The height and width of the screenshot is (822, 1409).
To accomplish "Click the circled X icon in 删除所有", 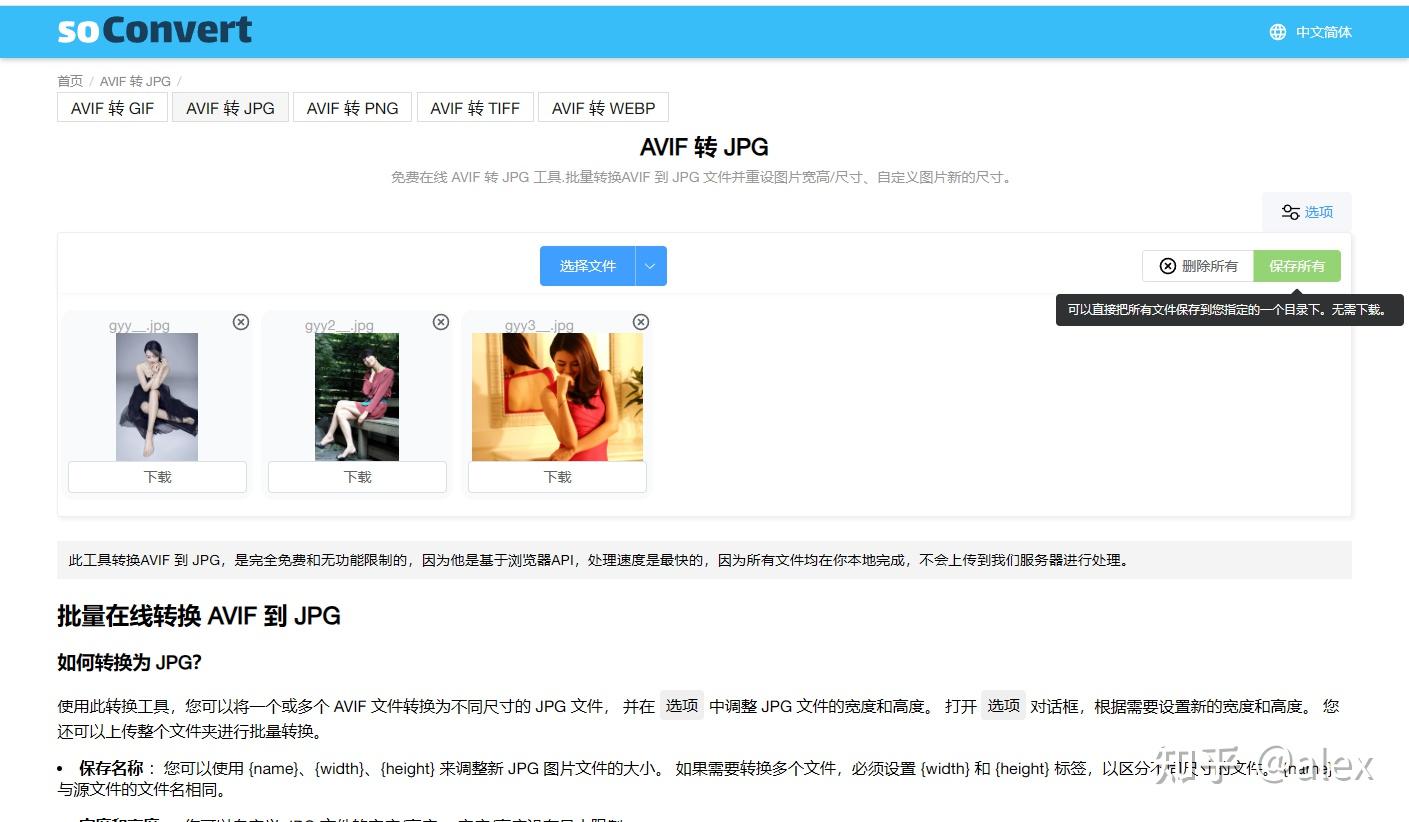I will (1167, 265).
